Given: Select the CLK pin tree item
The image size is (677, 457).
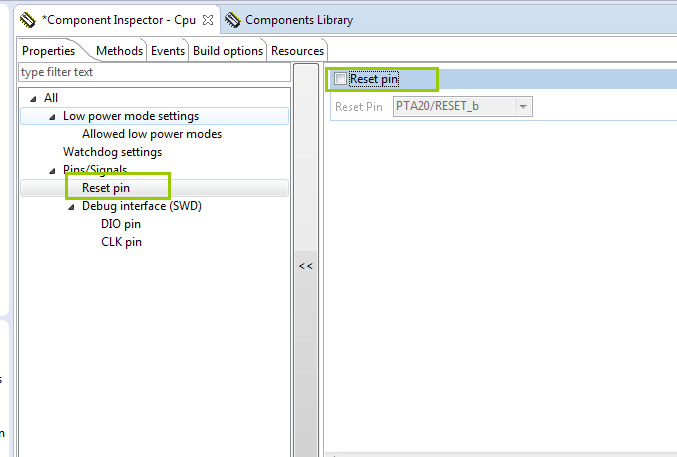Looking at the screenshot, I should [121, 242].
